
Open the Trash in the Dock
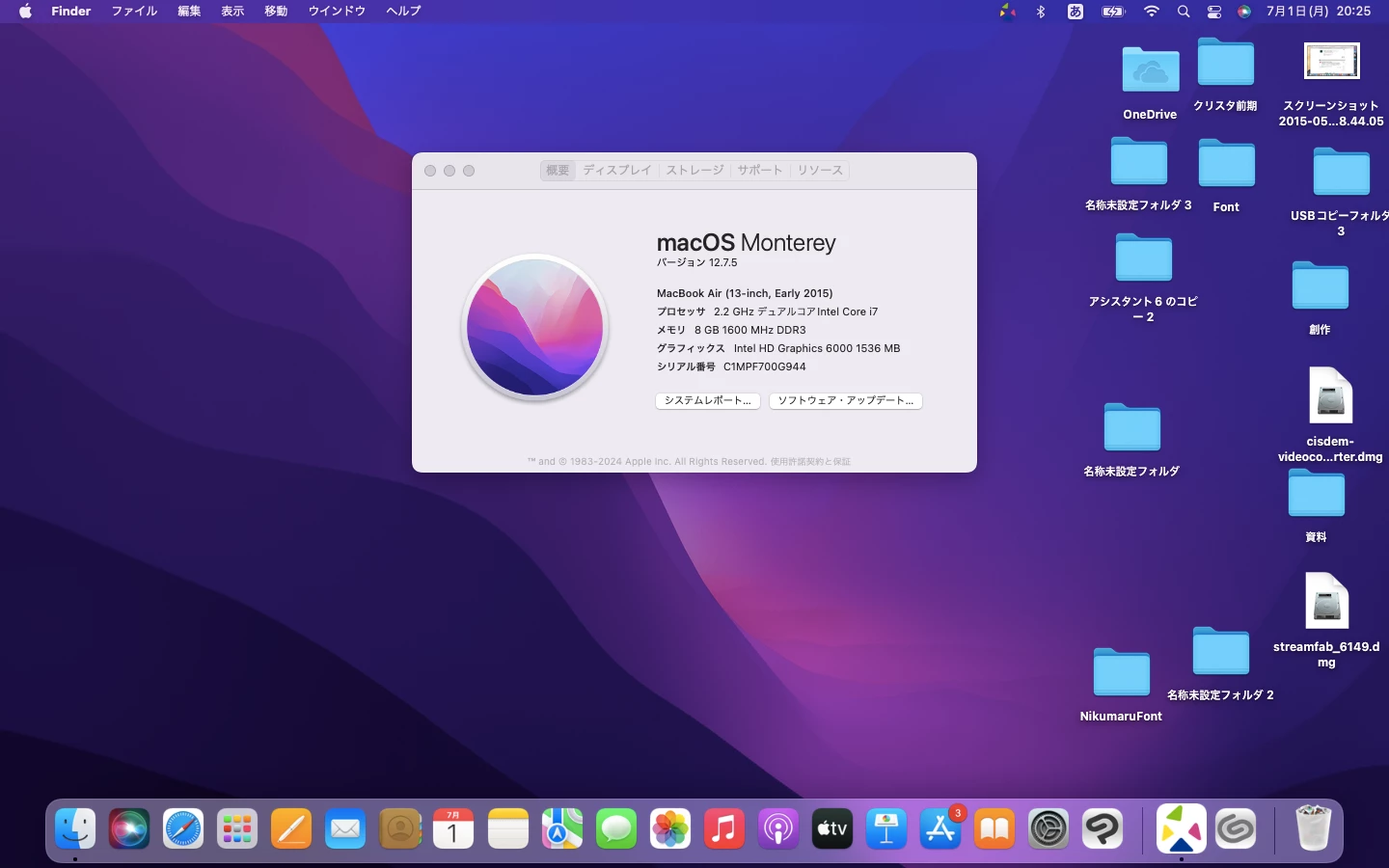pyautogui.click(x=1313, y=828)
